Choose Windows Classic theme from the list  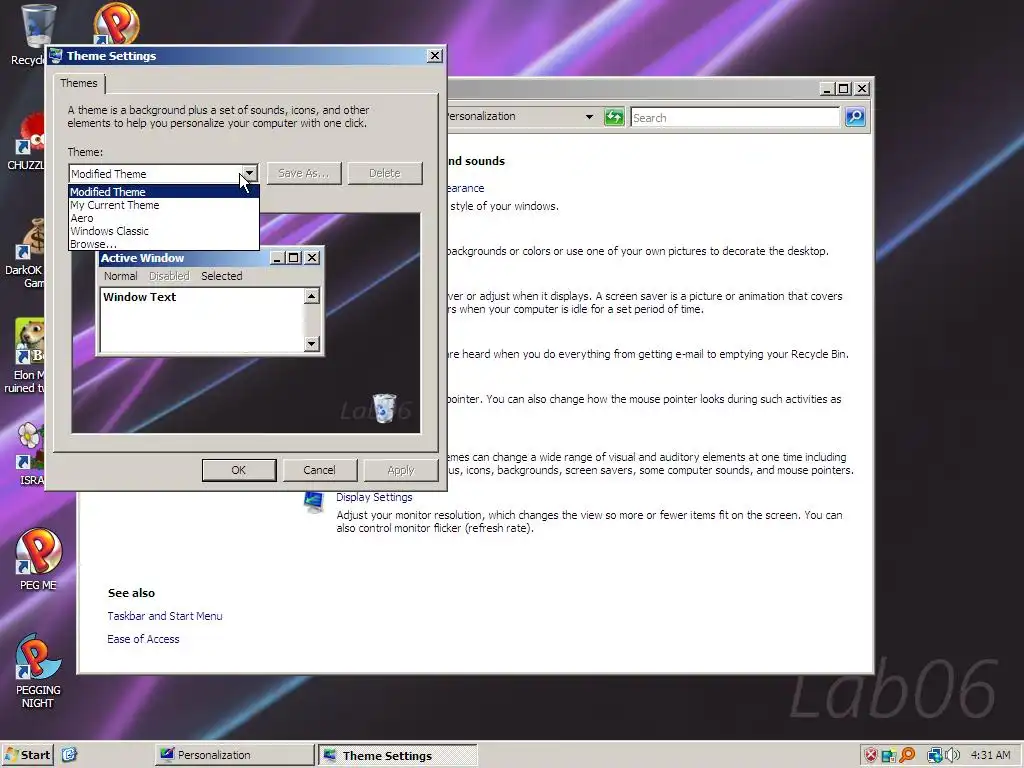pos(164,231)
